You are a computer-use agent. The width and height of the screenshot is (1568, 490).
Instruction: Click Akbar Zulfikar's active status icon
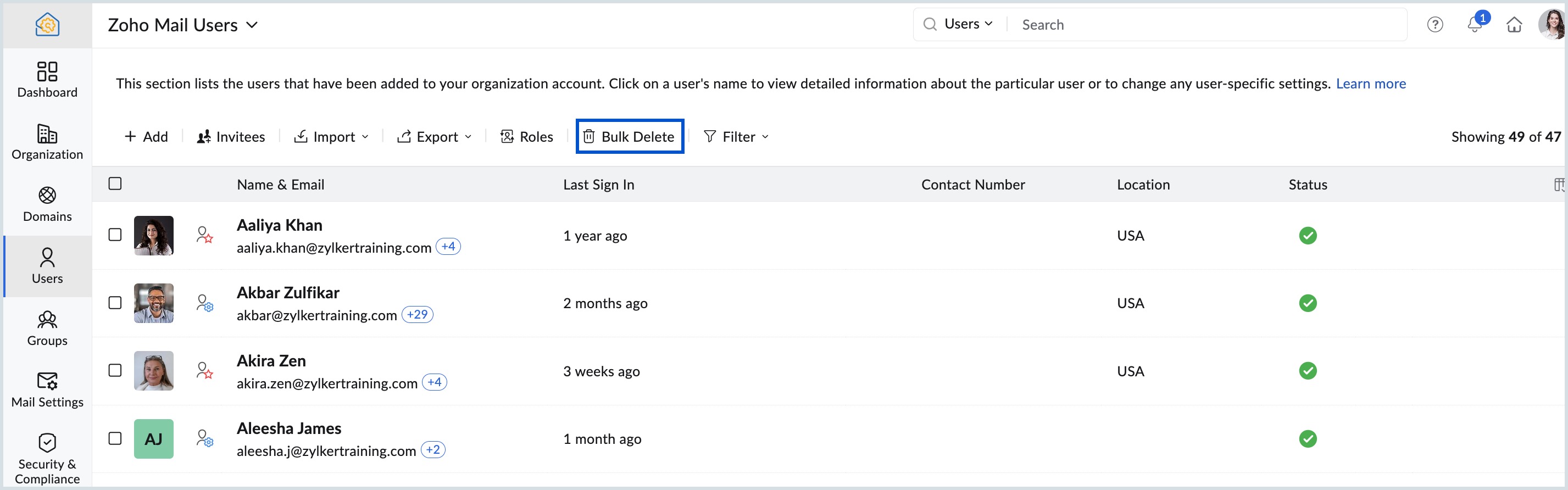[1308, 303]
